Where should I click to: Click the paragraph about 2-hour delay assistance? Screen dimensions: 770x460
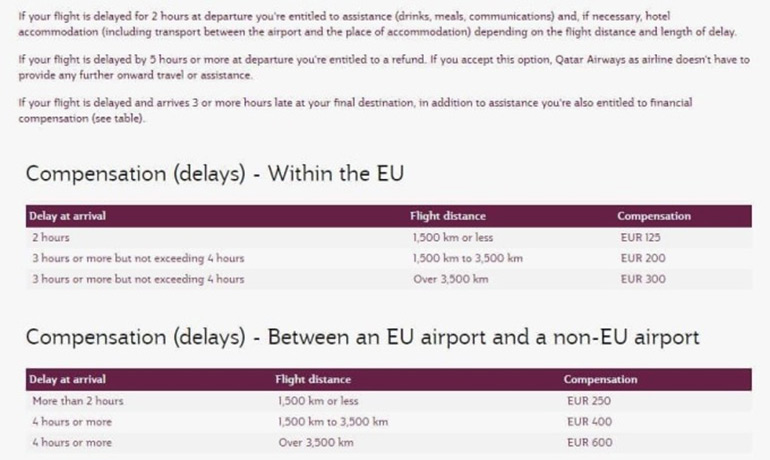[x=380, y=24]
